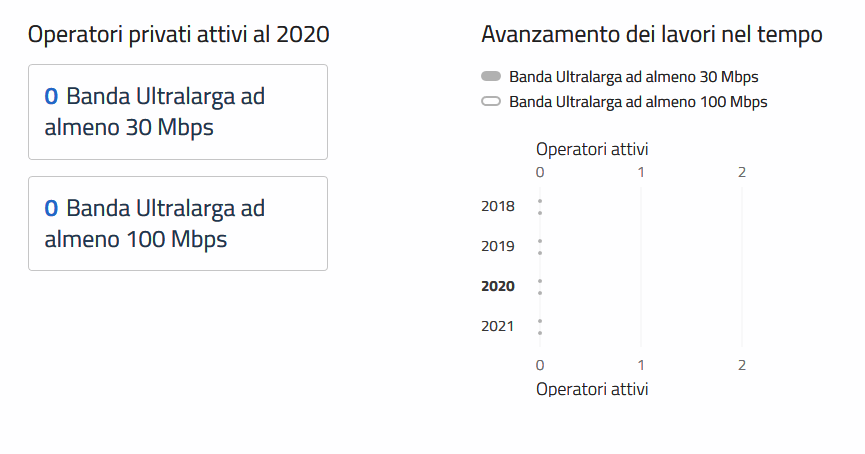The image size is (865, 454).
Task: Click the hollow 100 Mbps legend swatch
Action: [x=490, y=102]
